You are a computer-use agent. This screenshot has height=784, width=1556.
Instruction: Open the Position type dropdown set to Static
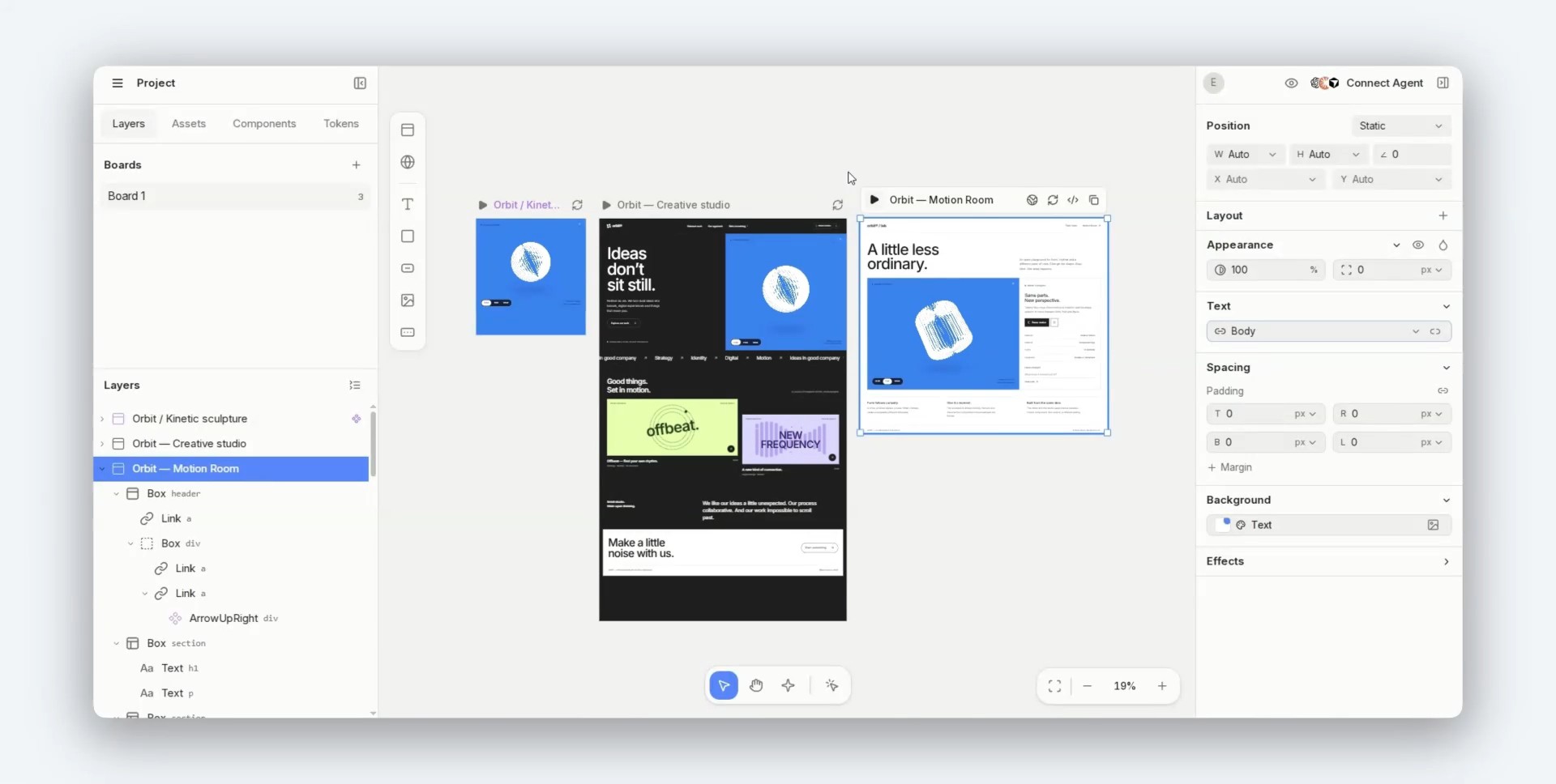pos(1401,126)
